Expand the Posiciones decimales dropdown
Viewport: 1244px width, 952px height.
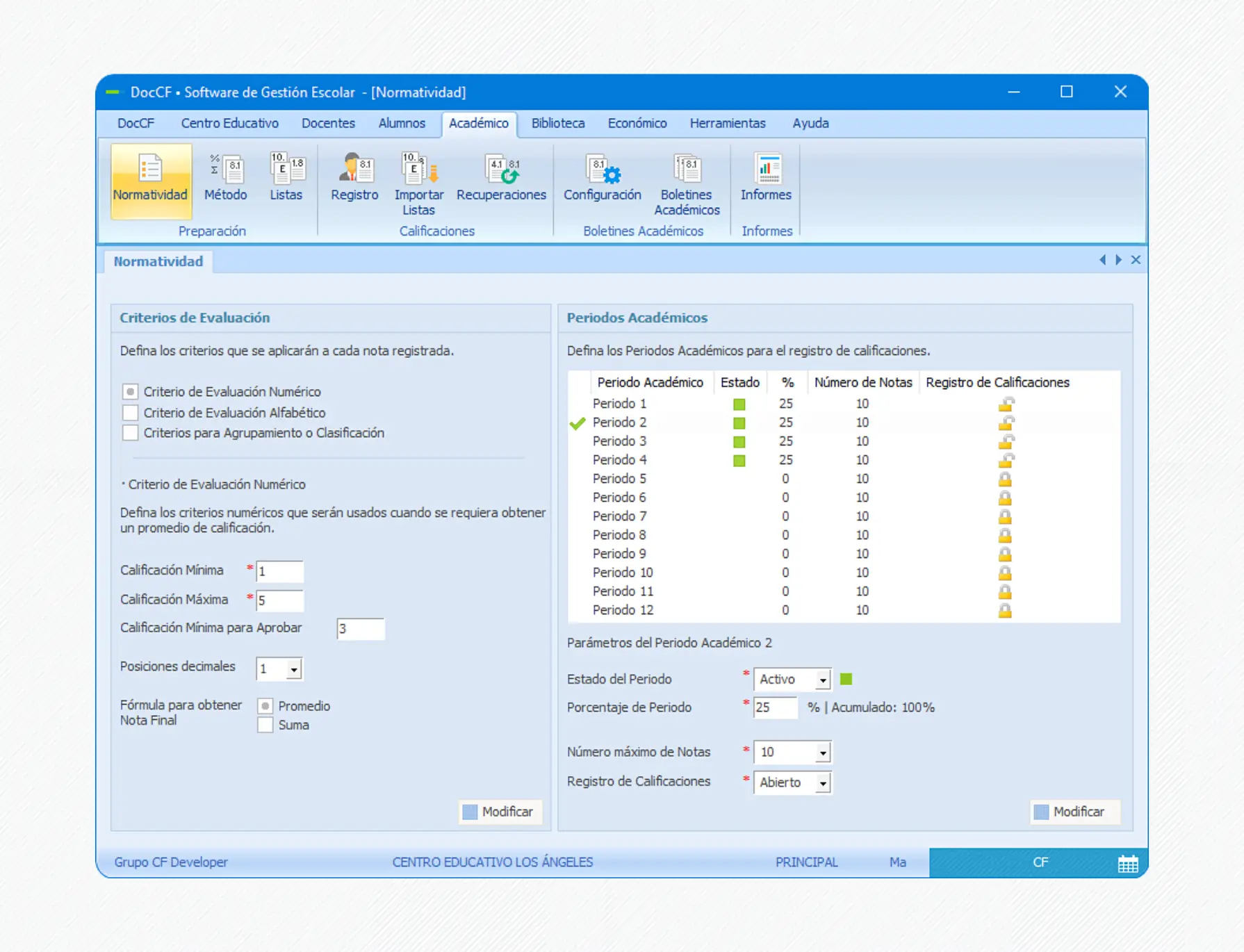[294, 669]
